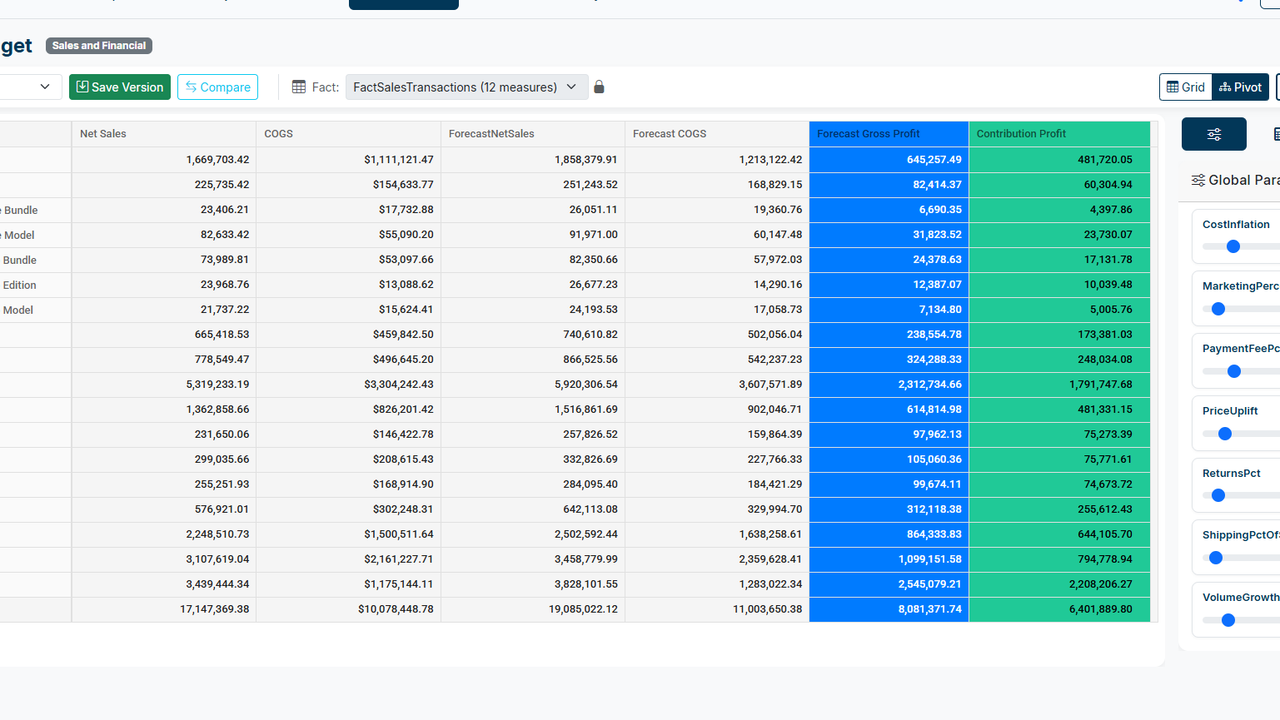Screen dimensions: 1280x720
Task: Select the ForecastNetSales column header
Action: (x=533, y=134)
